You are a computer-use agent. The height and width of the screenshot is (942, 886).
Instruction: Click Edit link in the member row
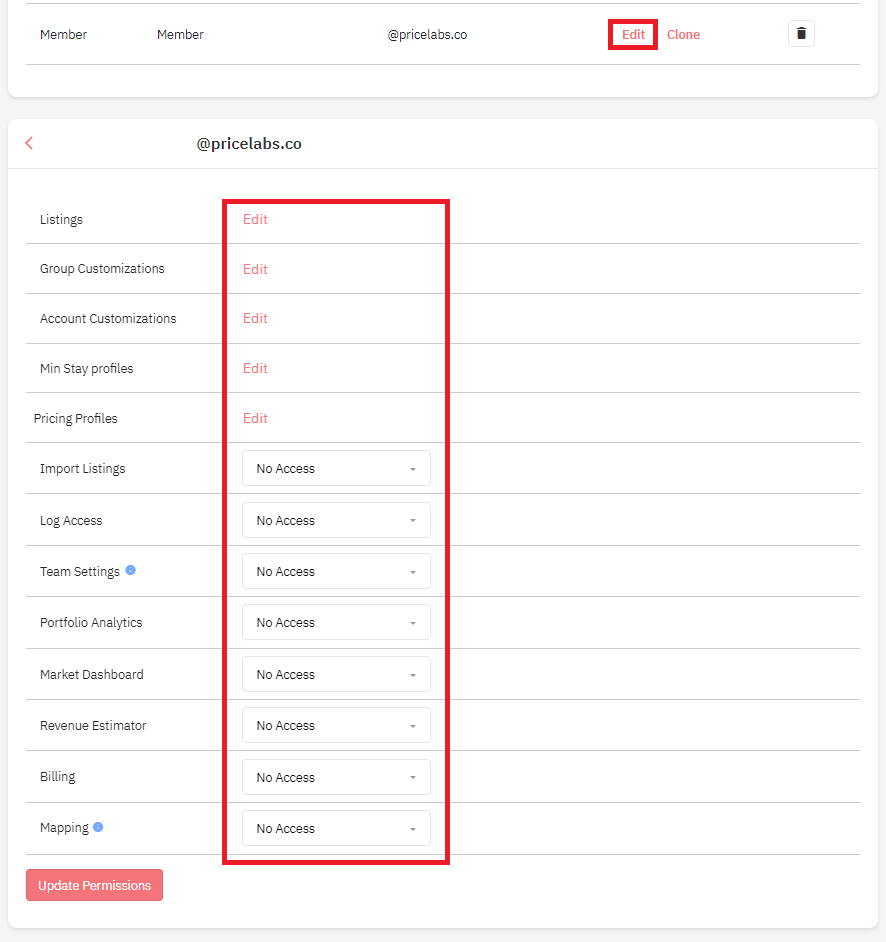coord(633,34)
